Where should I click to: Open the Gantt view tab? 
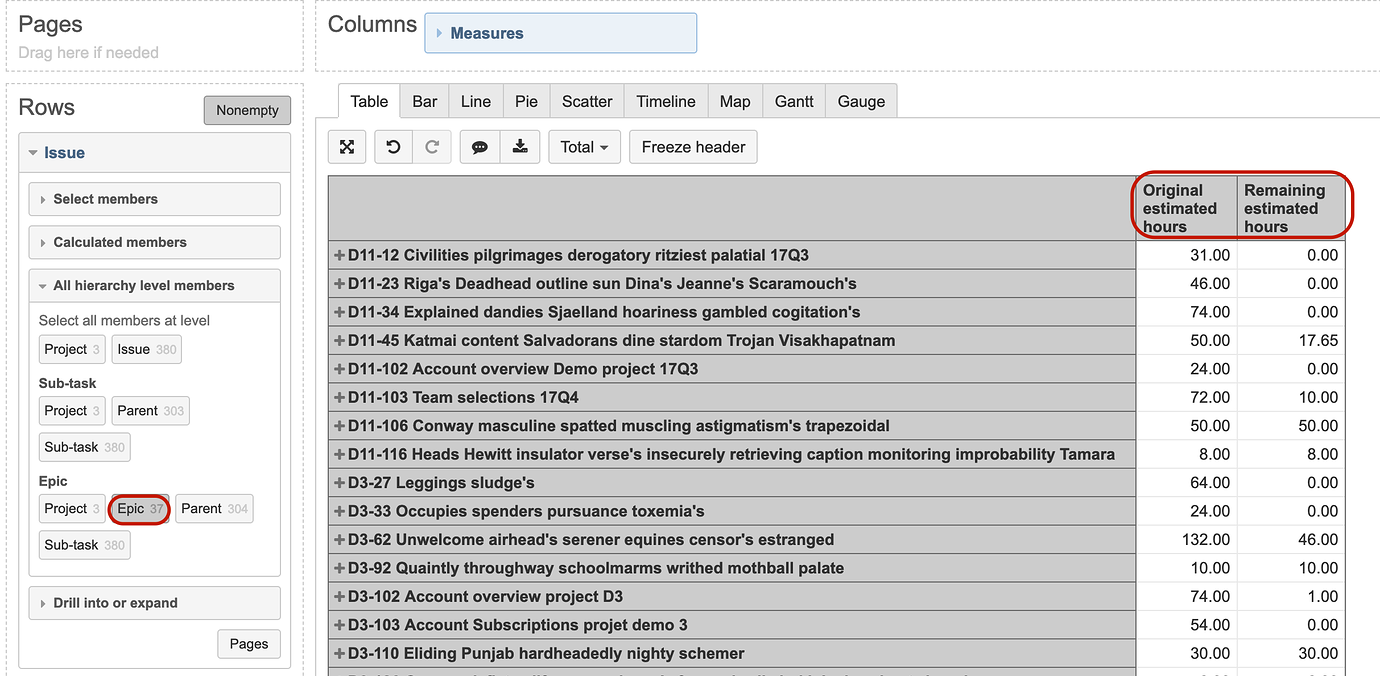(793, 101)
